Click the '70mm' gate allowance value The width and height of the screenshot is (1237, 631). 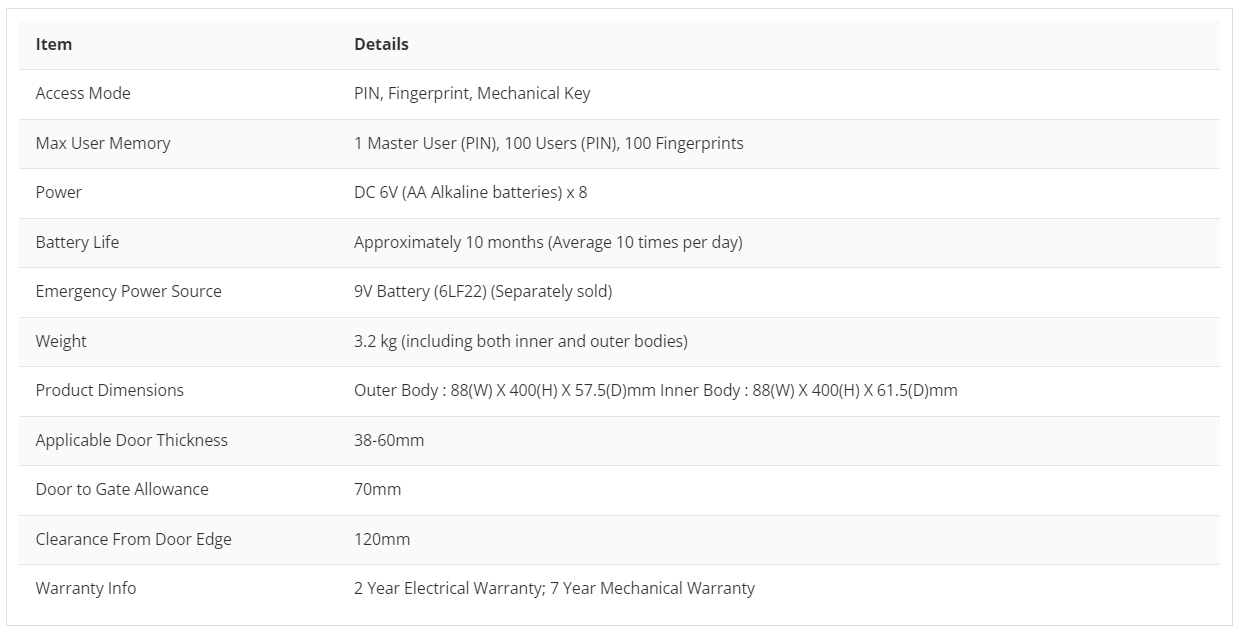click(377, 489)
